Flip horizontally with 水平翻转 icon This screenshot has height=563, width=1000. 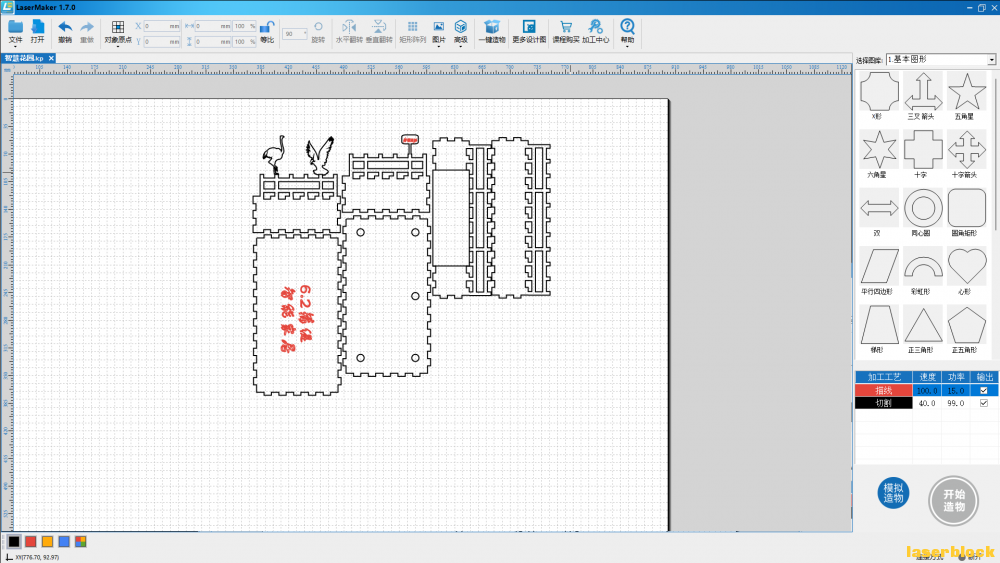click(x=349, y=27)
